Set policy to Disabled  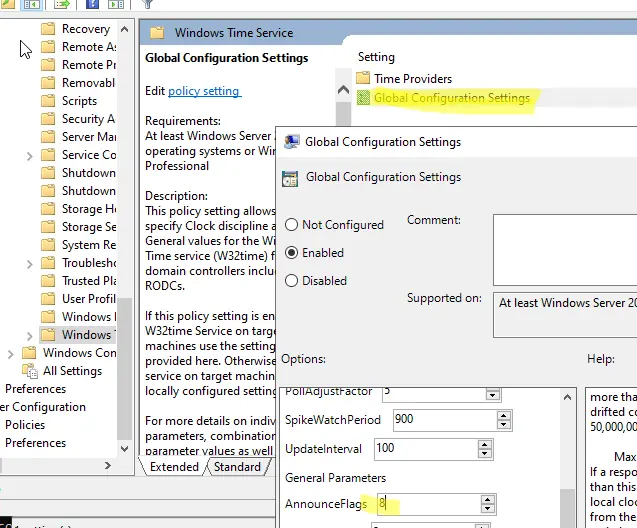coord(292,281)
